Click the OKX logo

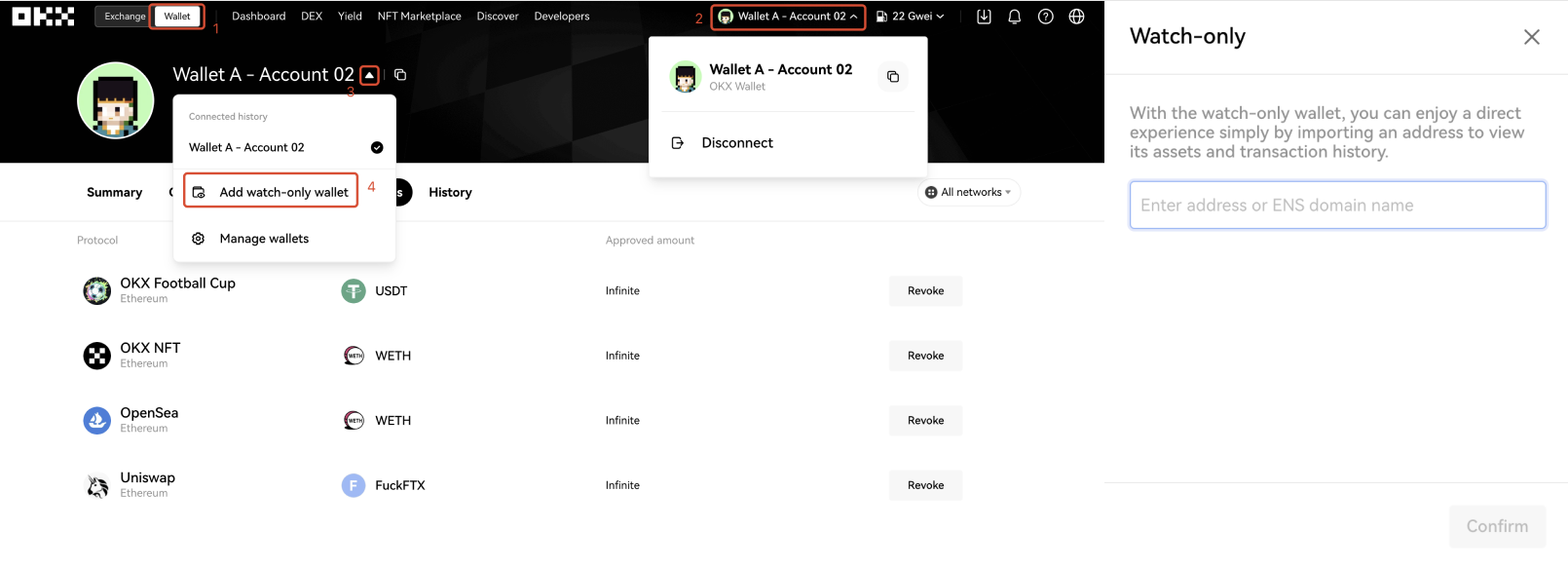point(43,17)
